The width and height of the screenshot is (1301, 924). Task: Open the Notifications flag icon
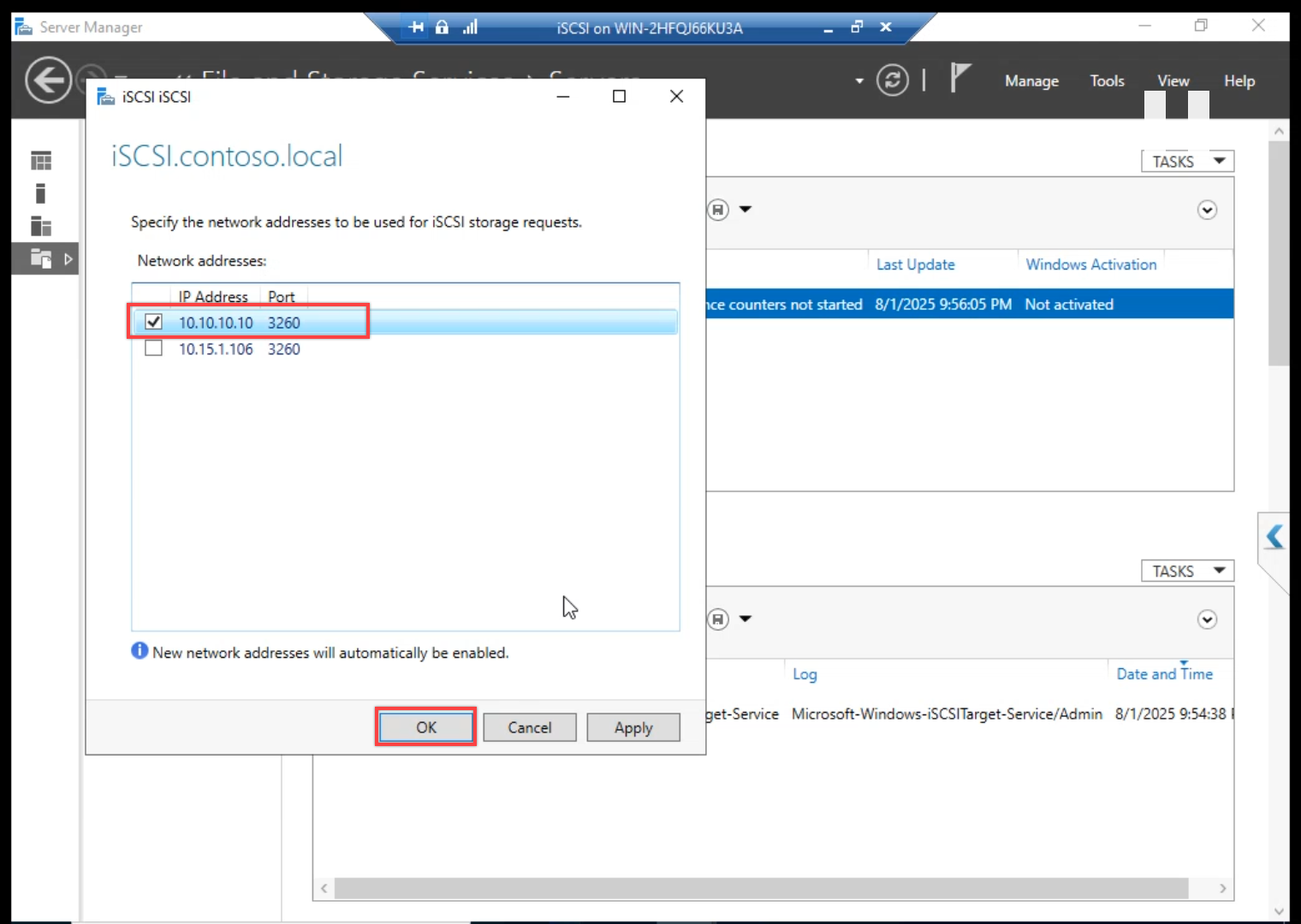[959, 79]
